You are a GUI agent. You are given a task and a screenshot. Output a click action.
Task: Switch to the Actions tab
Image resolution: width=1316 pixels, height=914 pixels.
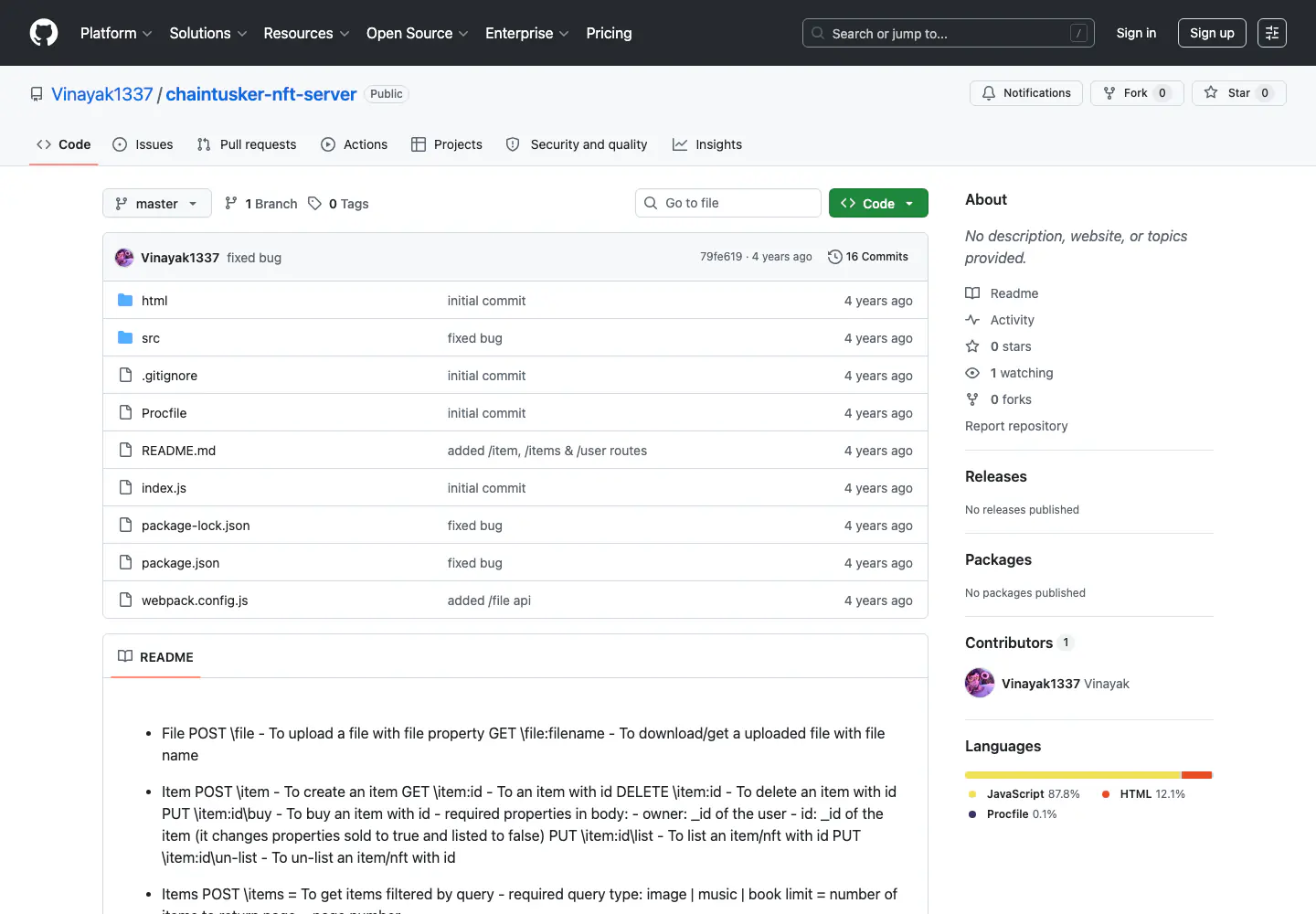tap(355, 144)
